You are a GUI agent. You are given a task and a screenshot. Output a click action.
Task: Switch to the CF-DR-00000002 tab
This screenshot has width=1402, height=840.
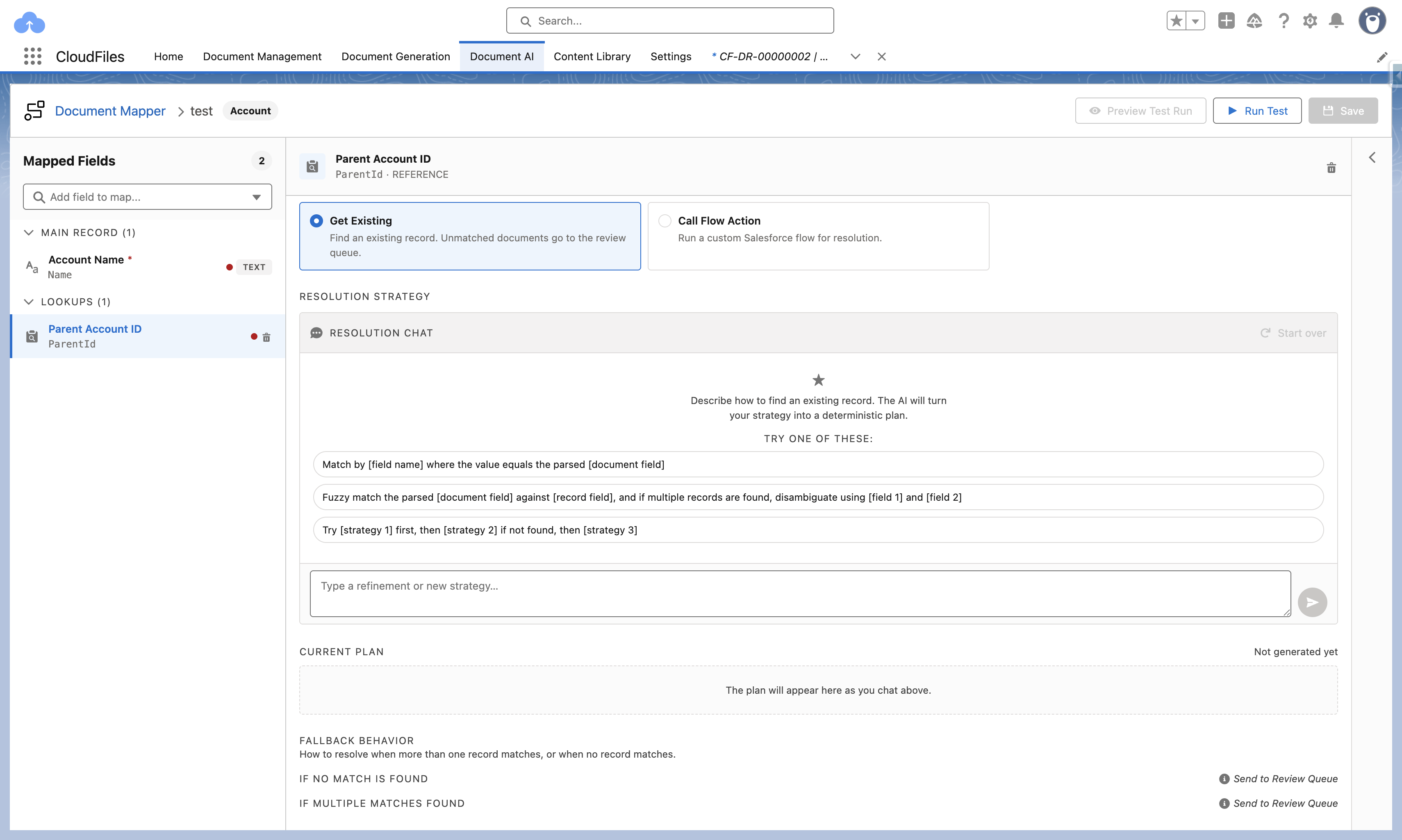(x=770, y=57)
